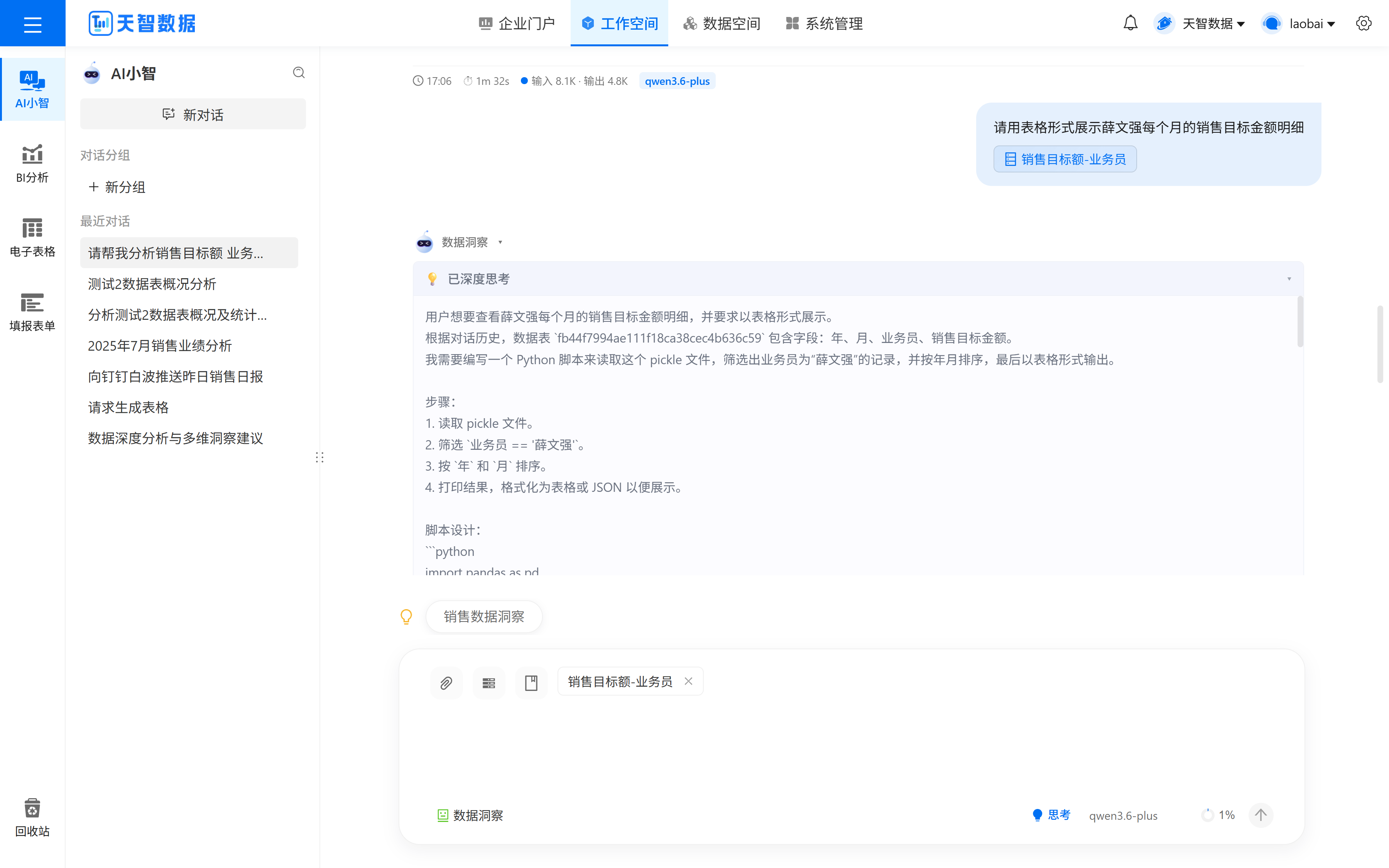Search conversations with magnifier icon
The image size is (1389, 868).
coord(299,73)
